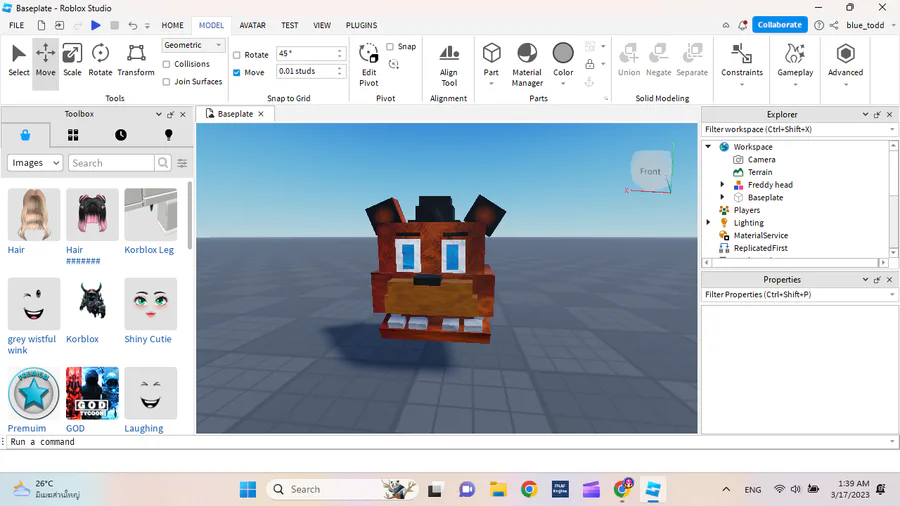Switch to the VIEW ribbon tab
The width and height of the screenshot is (900, 506).
(x=322, y=25)
